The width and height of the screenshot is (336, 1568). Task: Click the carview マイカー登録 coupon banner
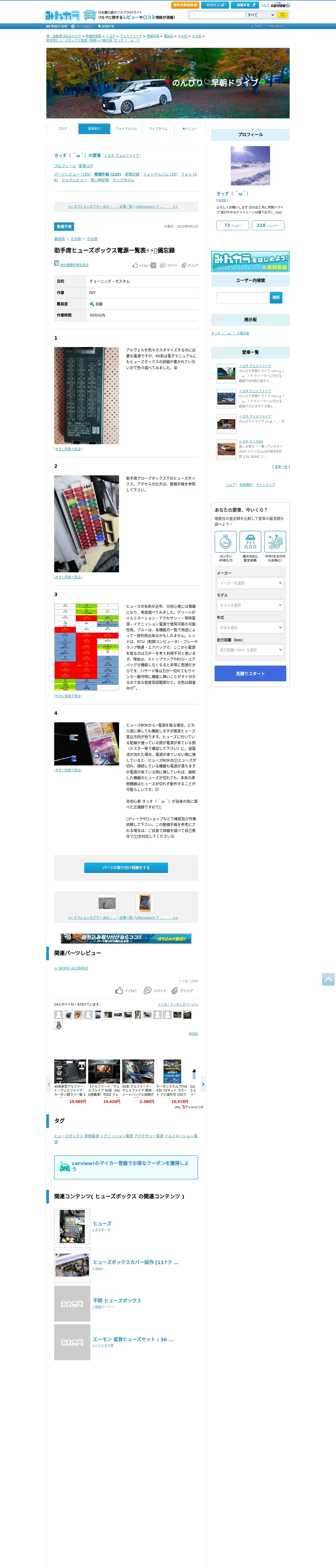[x=126, y=1167]
